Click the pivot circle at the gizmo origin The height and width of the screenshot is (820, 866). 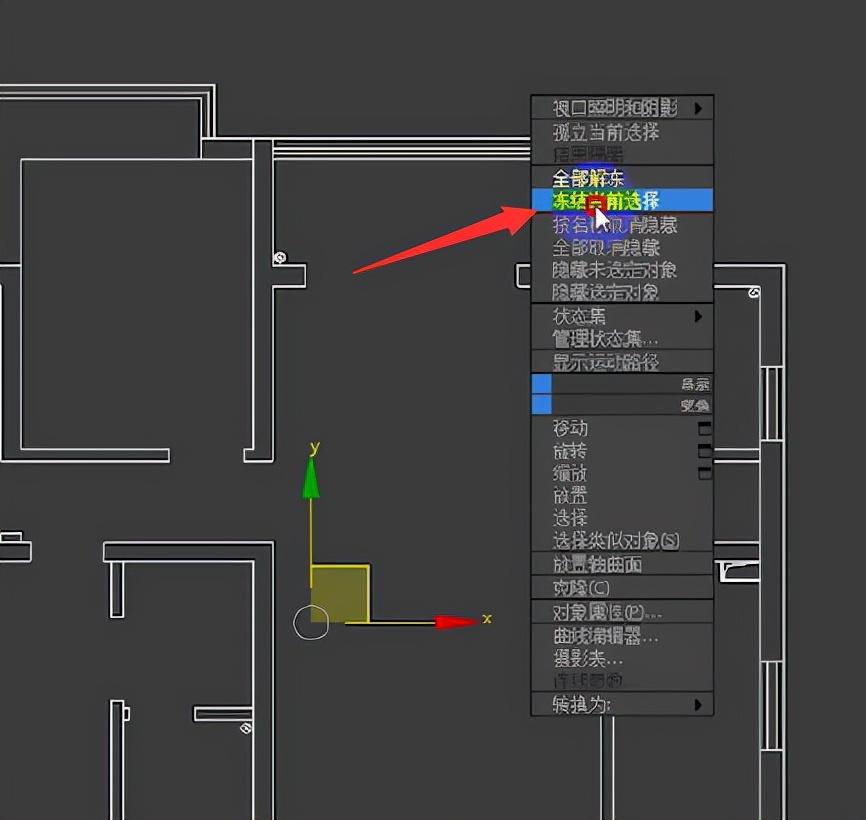[x=311, y=621]
